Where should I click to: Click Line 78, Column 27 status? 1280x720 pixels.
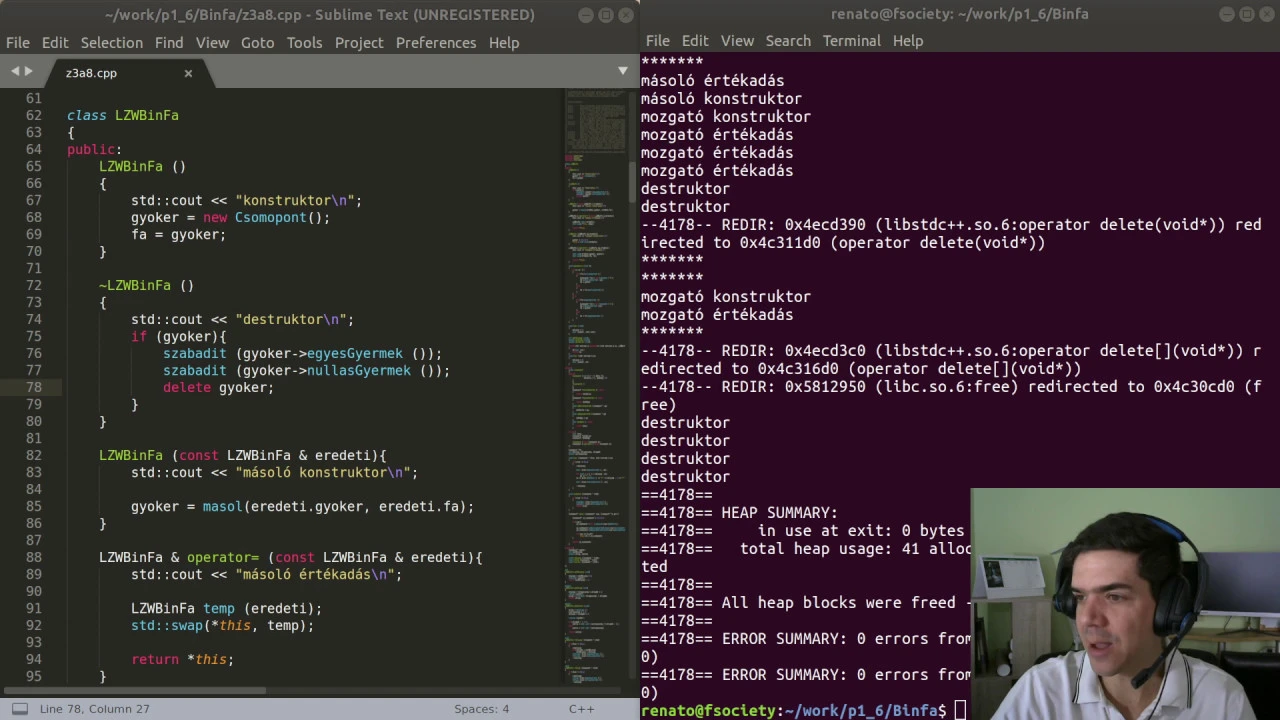click(x=95, y=709)
